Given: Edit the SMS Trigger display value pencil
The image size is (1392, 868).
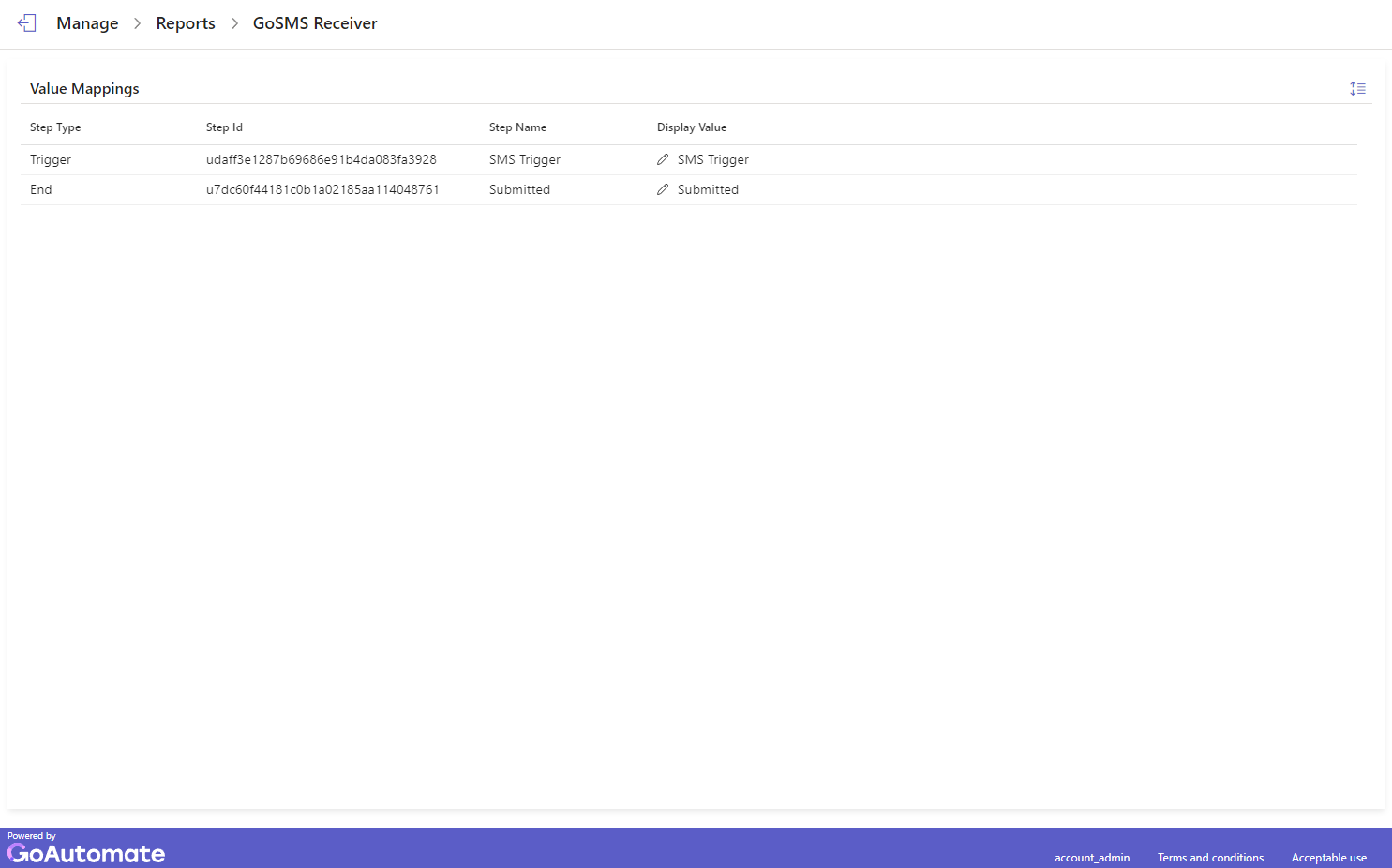Looking at the screenshot, I should coord(663,159).
